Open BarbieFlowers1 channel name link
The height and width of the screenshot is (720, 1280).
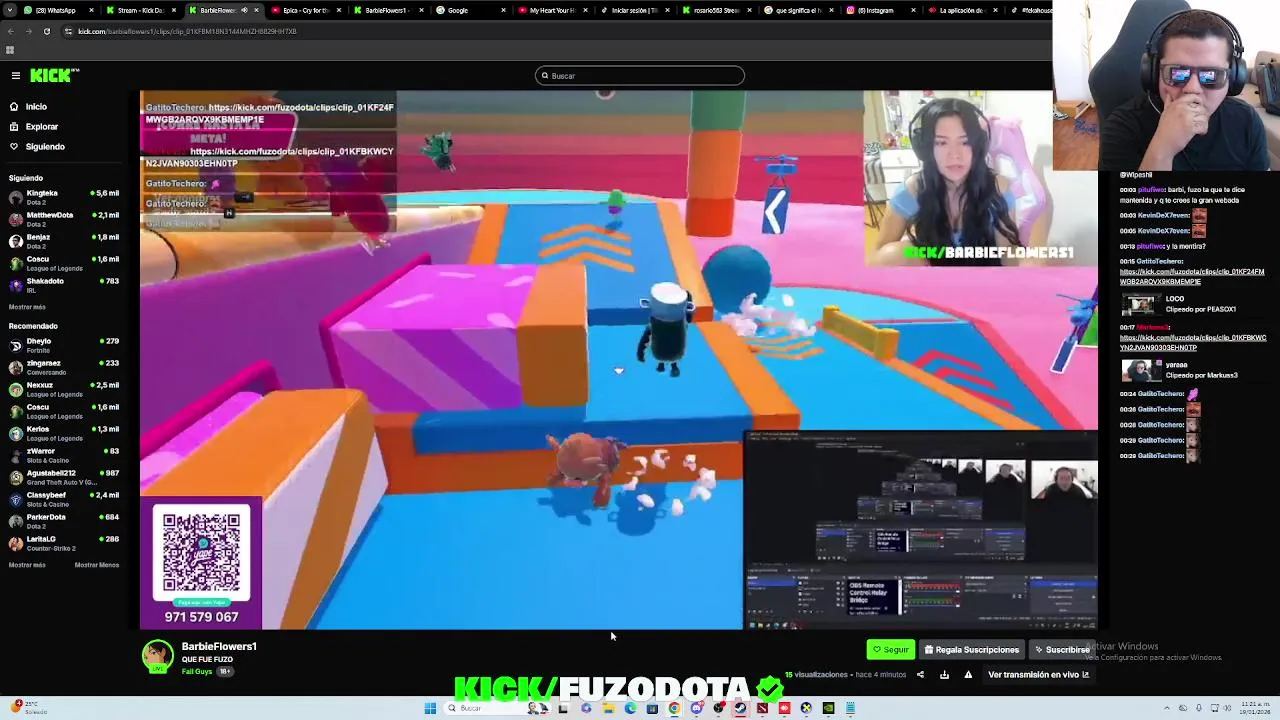point(219,647)
